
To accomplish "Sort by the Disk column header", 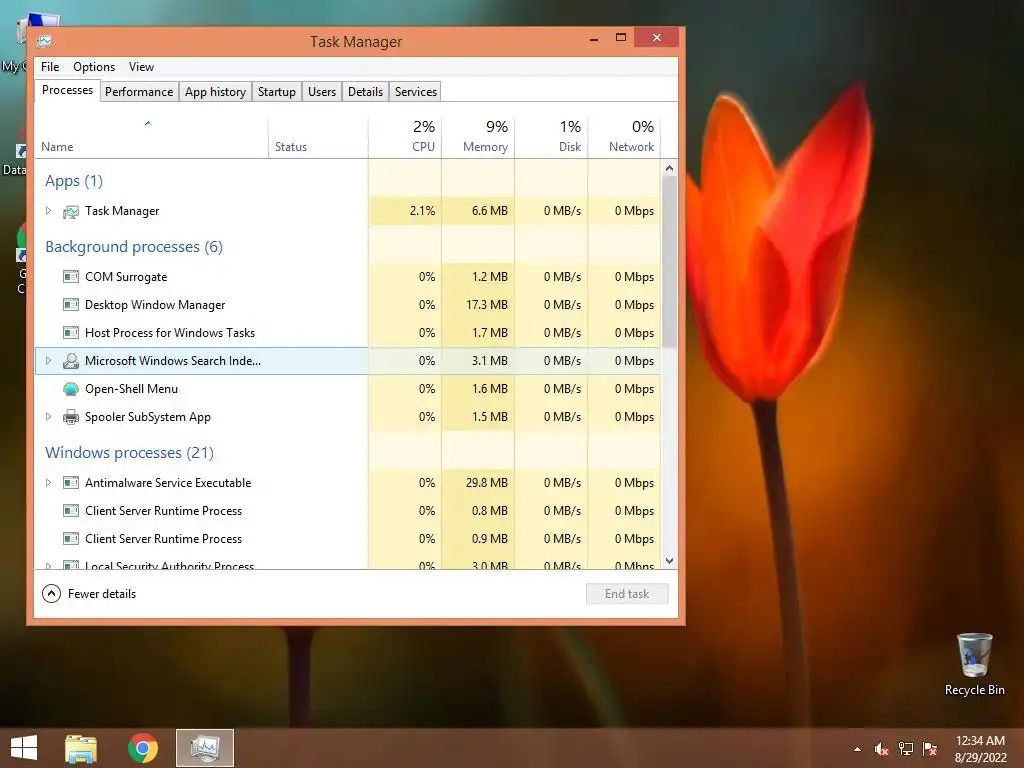I will pos(551,137).
